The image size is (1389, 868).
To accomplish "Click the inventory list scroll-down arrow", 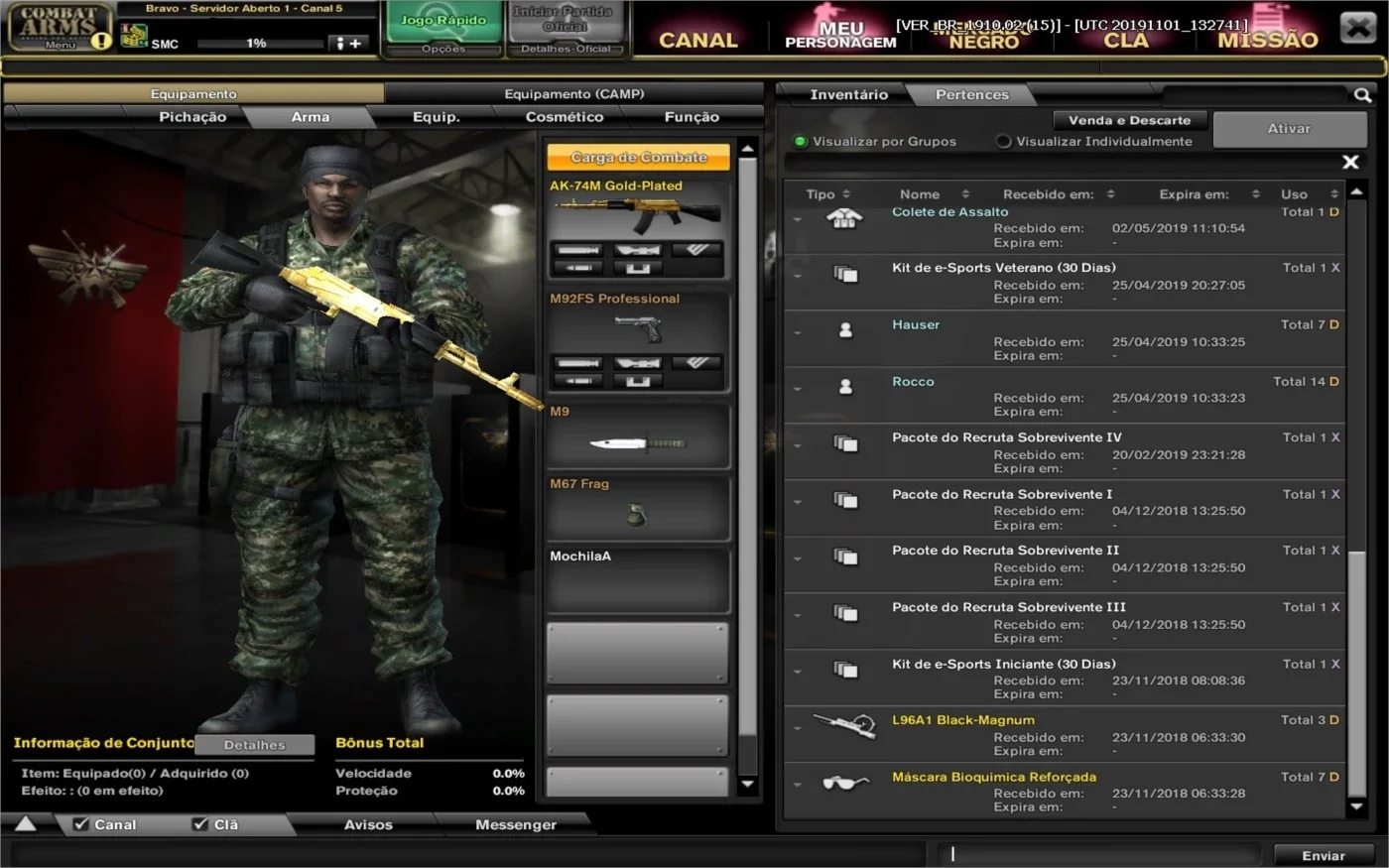I will coord(1357,808).
